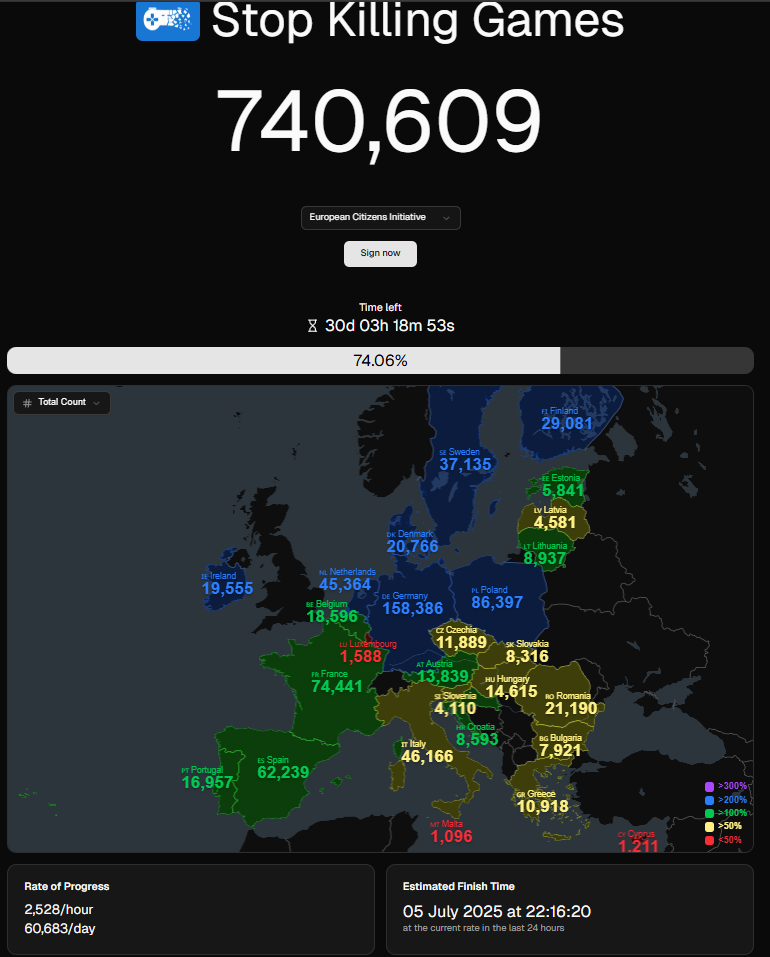The height and width of the screenshot is (957, 770).
Task: Click the hash icon in Total Count selector
Action: click(x=27, y=403)
